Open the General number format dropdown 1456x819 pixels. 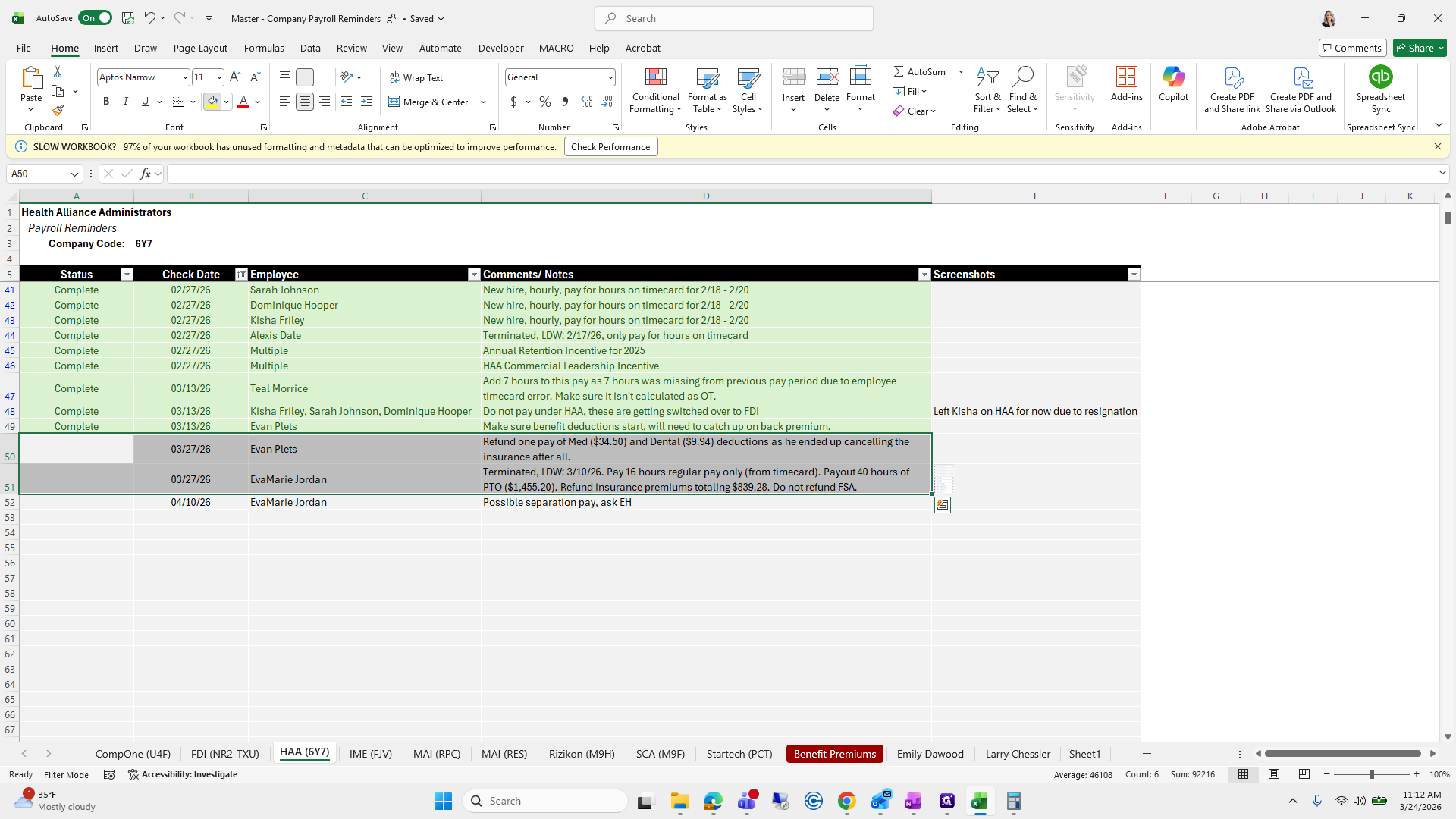click(x=610, y=77)
